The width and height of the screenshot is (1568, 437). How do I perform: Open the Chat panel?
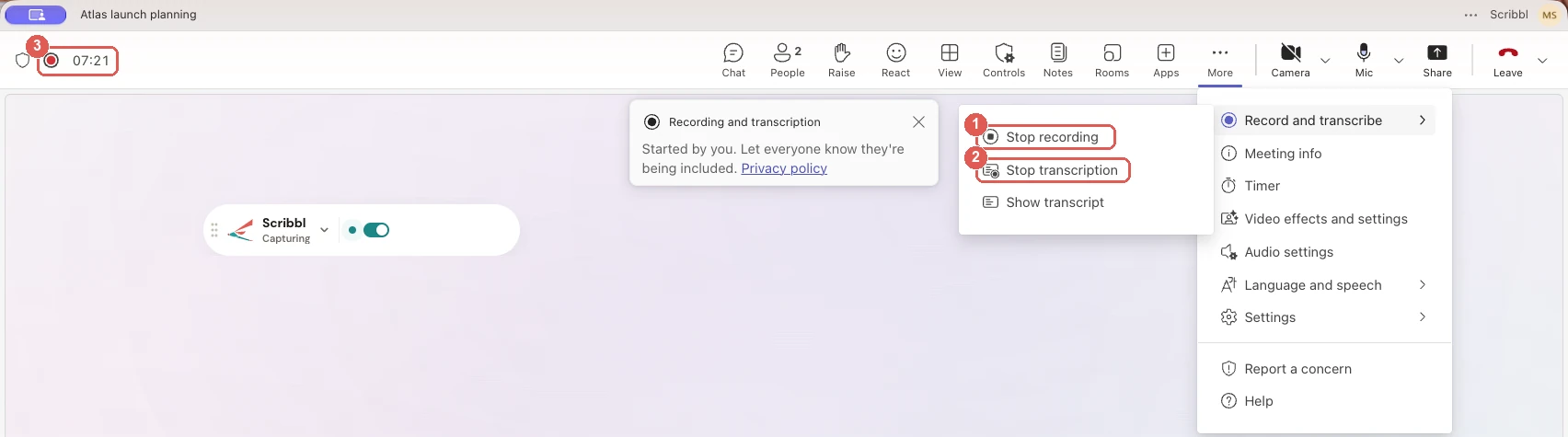[733, 60]
